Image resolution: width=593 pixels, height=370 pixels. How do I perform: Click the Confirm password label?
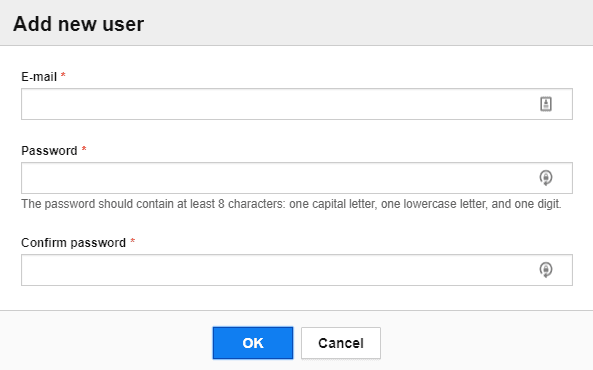(73, 243)
